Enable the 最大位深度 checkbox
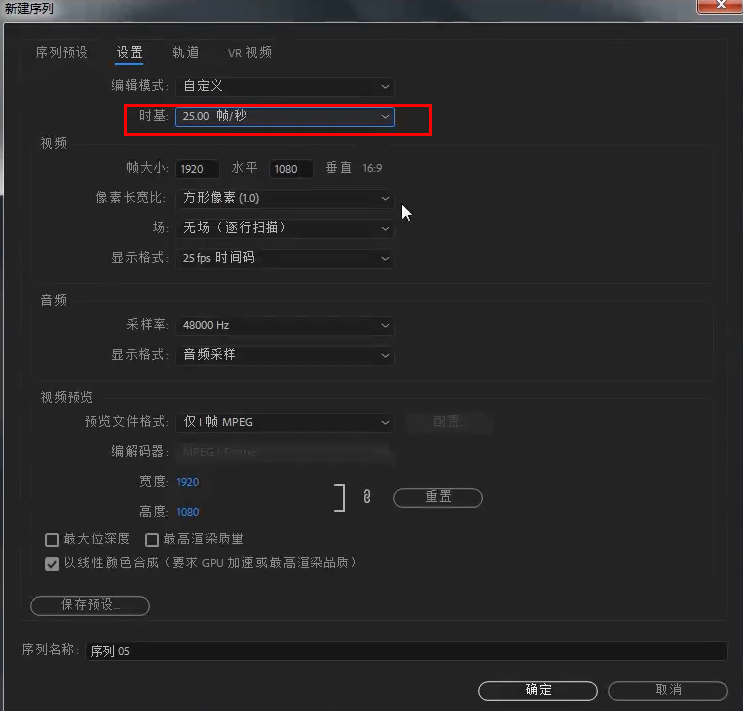This screenshot has width=743, height=711. (52, 540)
